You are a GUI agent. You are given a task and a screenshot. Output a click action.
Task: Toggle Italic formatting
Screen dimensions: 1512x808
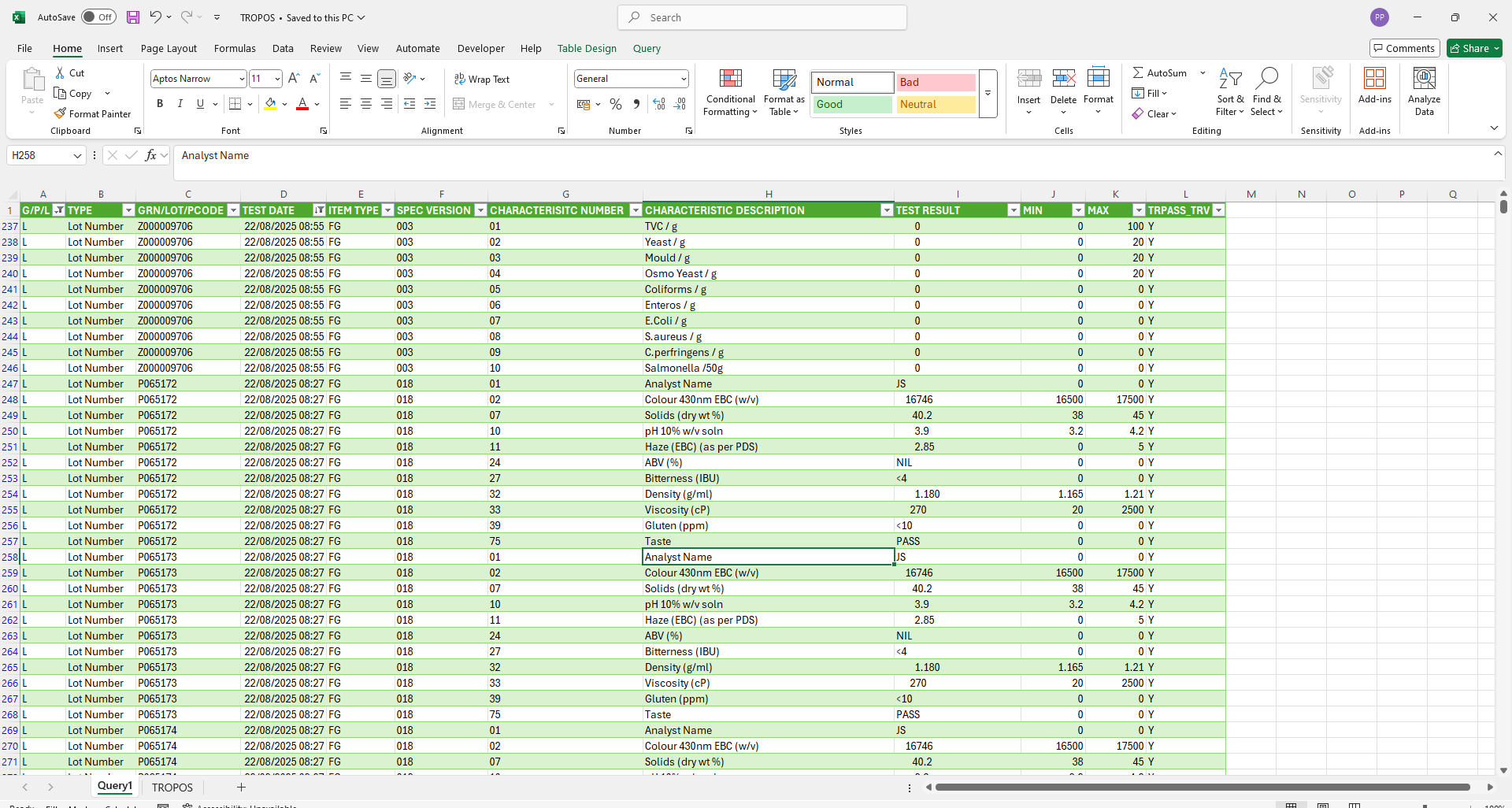point(180,104)
